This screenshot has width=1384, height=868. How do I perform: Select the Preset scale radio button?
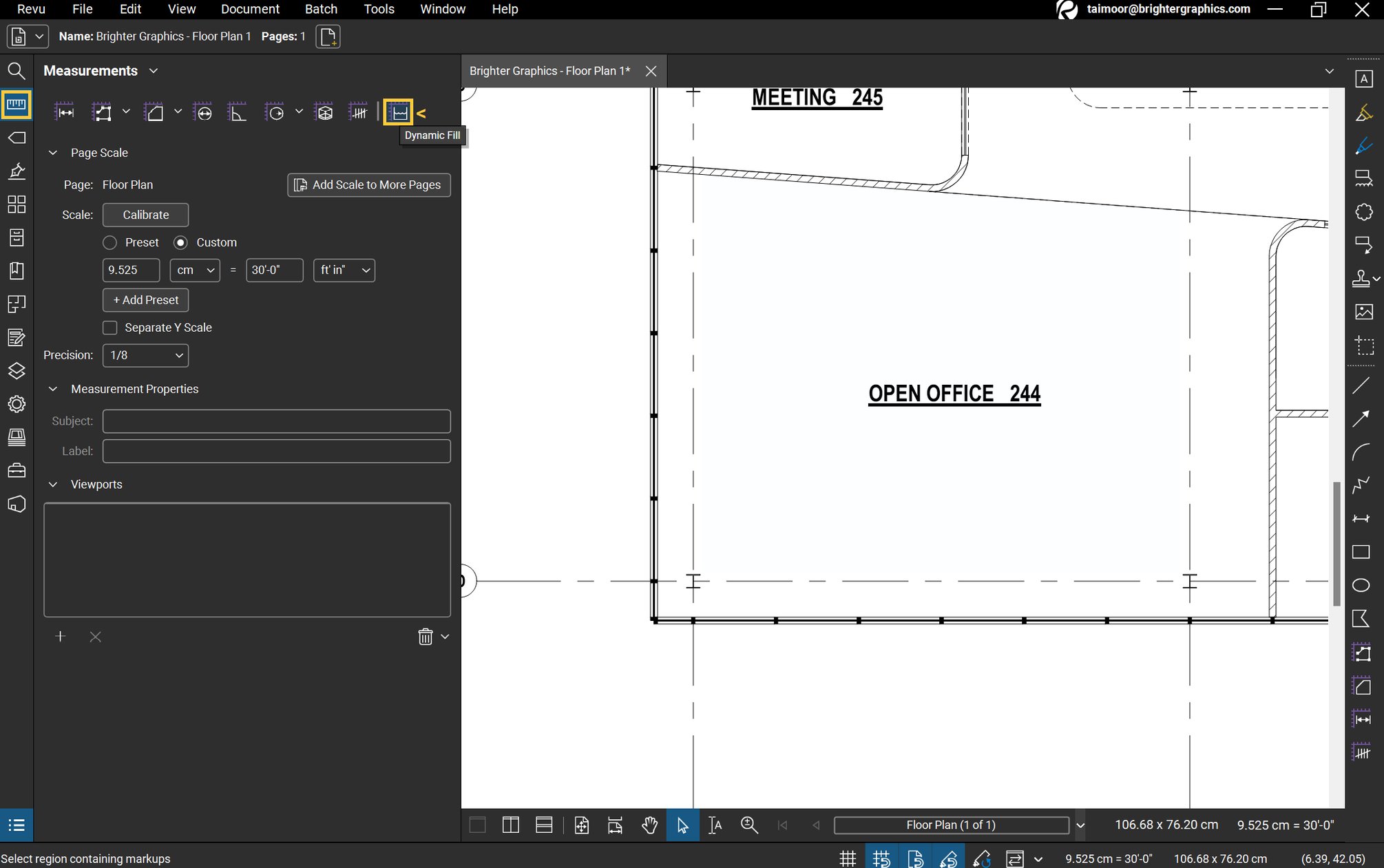click(x=109, y=242)
